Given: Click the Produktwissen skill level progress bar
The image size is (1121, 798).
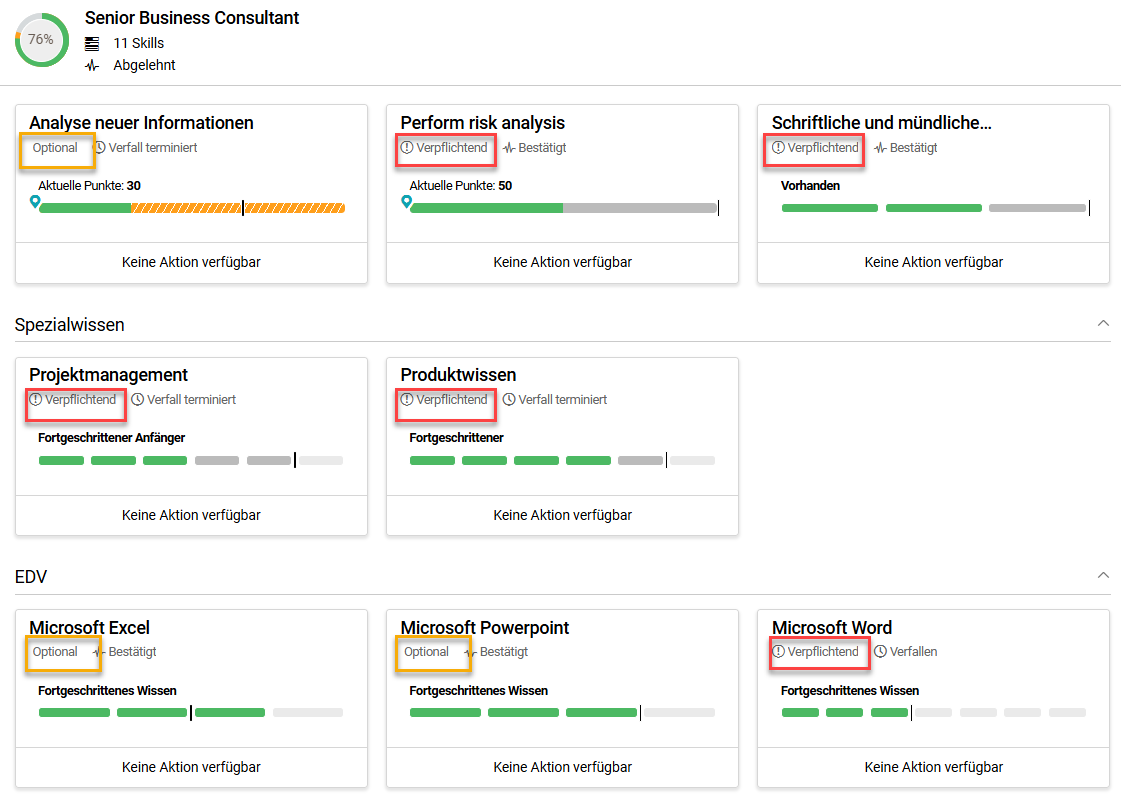Looking at the screenshot, I should pos(562,460).
